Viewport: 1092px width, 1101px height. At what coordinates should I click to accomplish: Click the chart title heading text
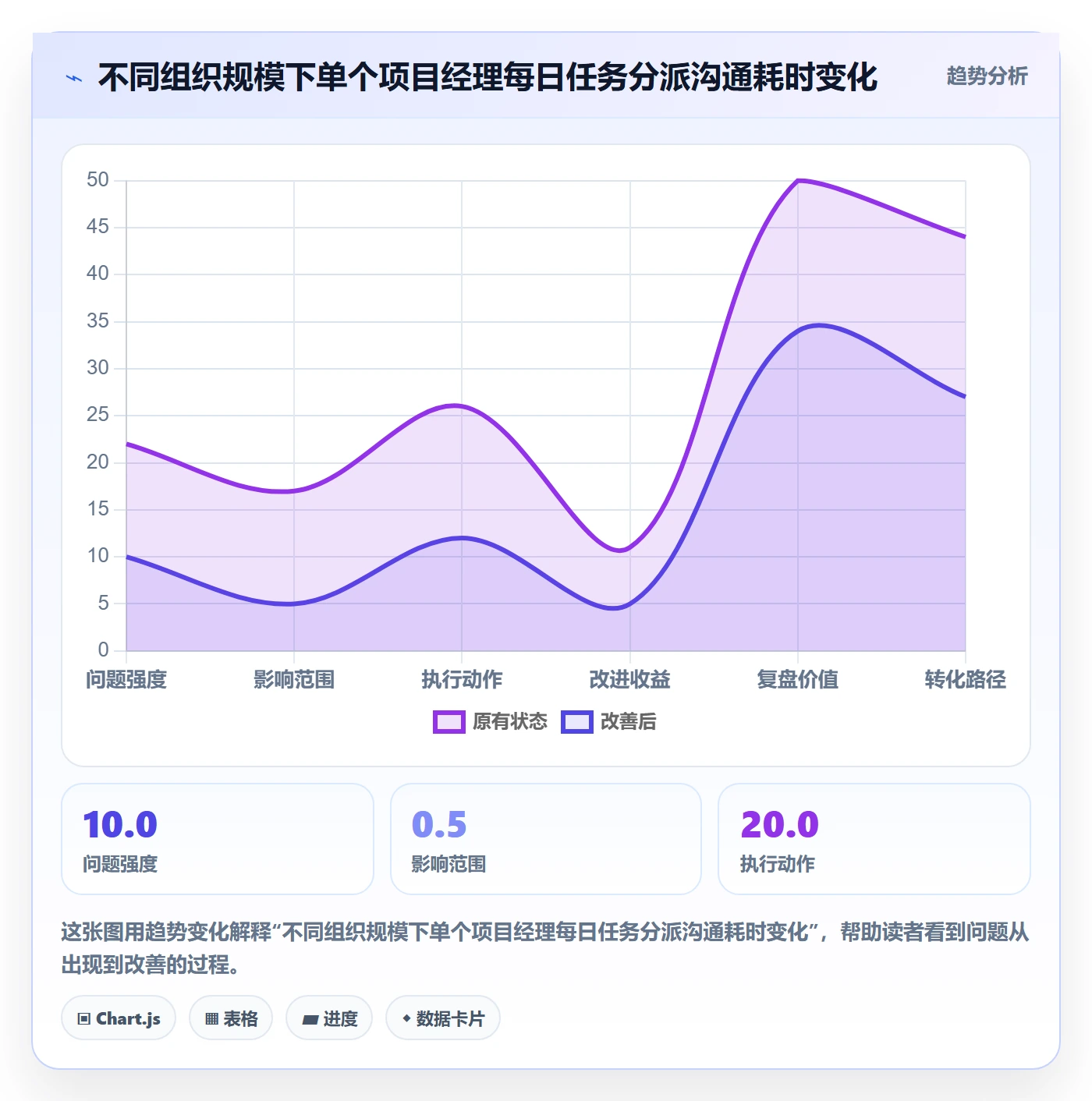click(x=487, y=78)
